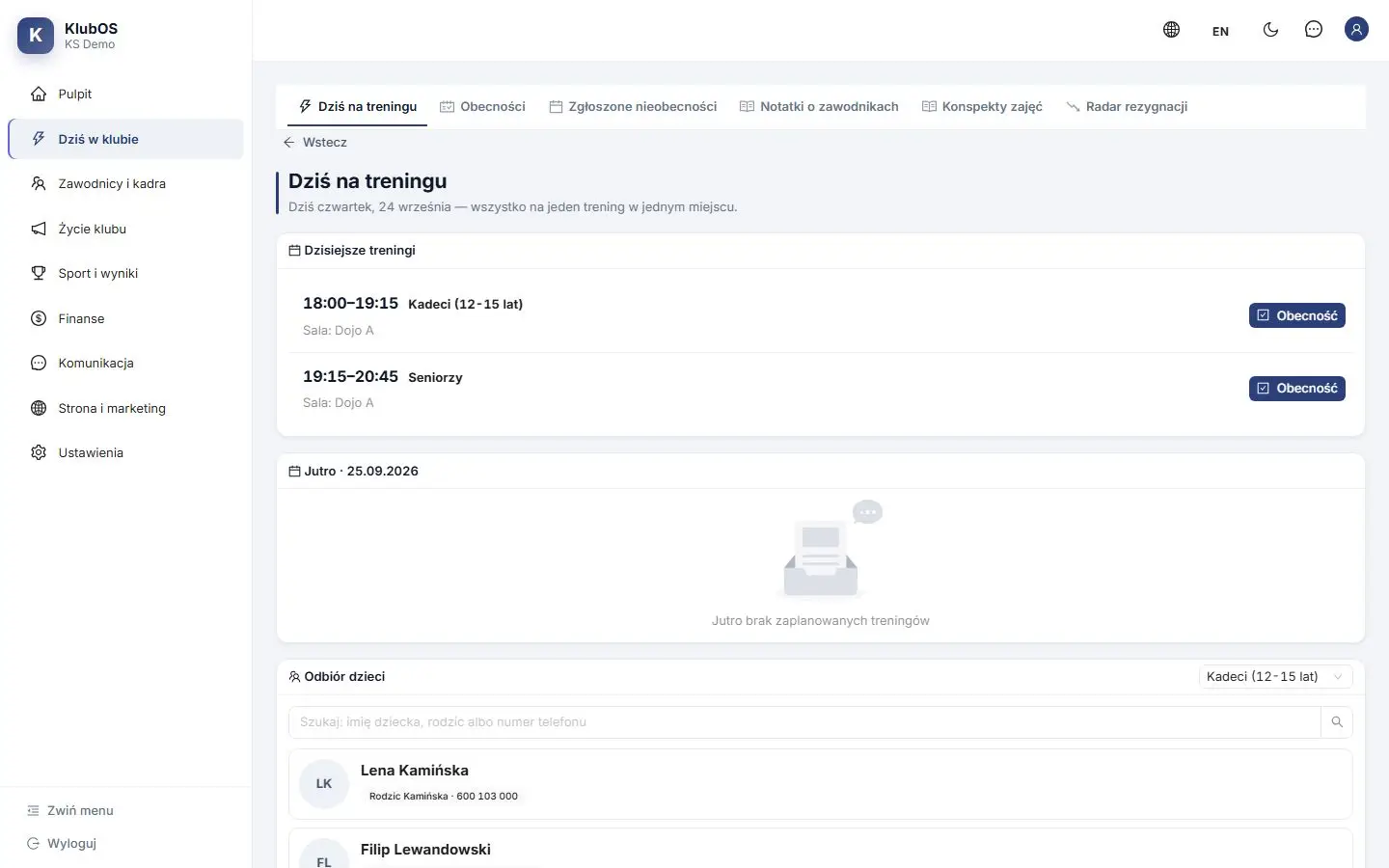This screenshot has height=868, width=1389.
Task: Click Obecność button for Seniorzy training
Action: tap(1296, 389)
